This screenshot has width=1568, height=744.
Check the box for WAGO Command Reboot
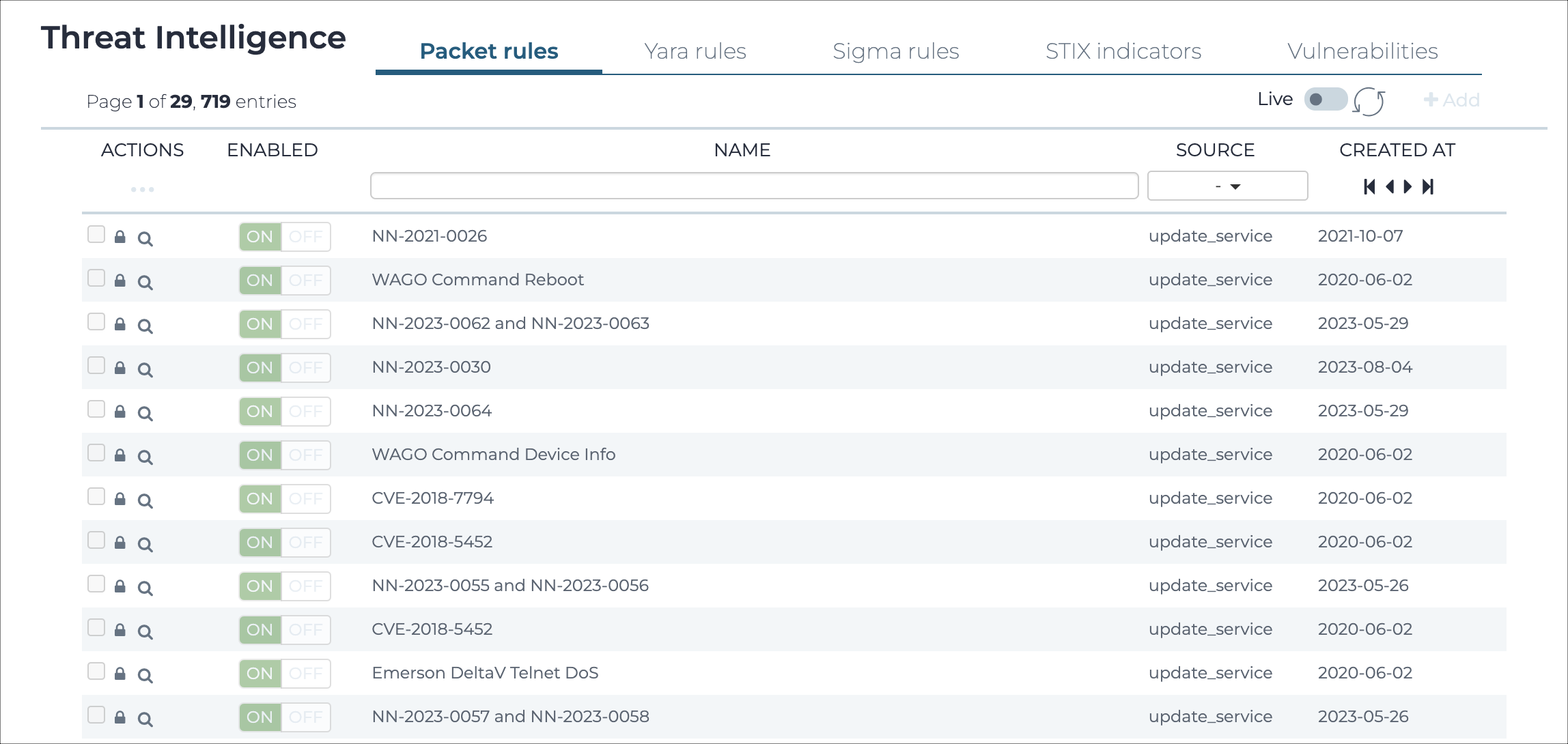point(96,278)
